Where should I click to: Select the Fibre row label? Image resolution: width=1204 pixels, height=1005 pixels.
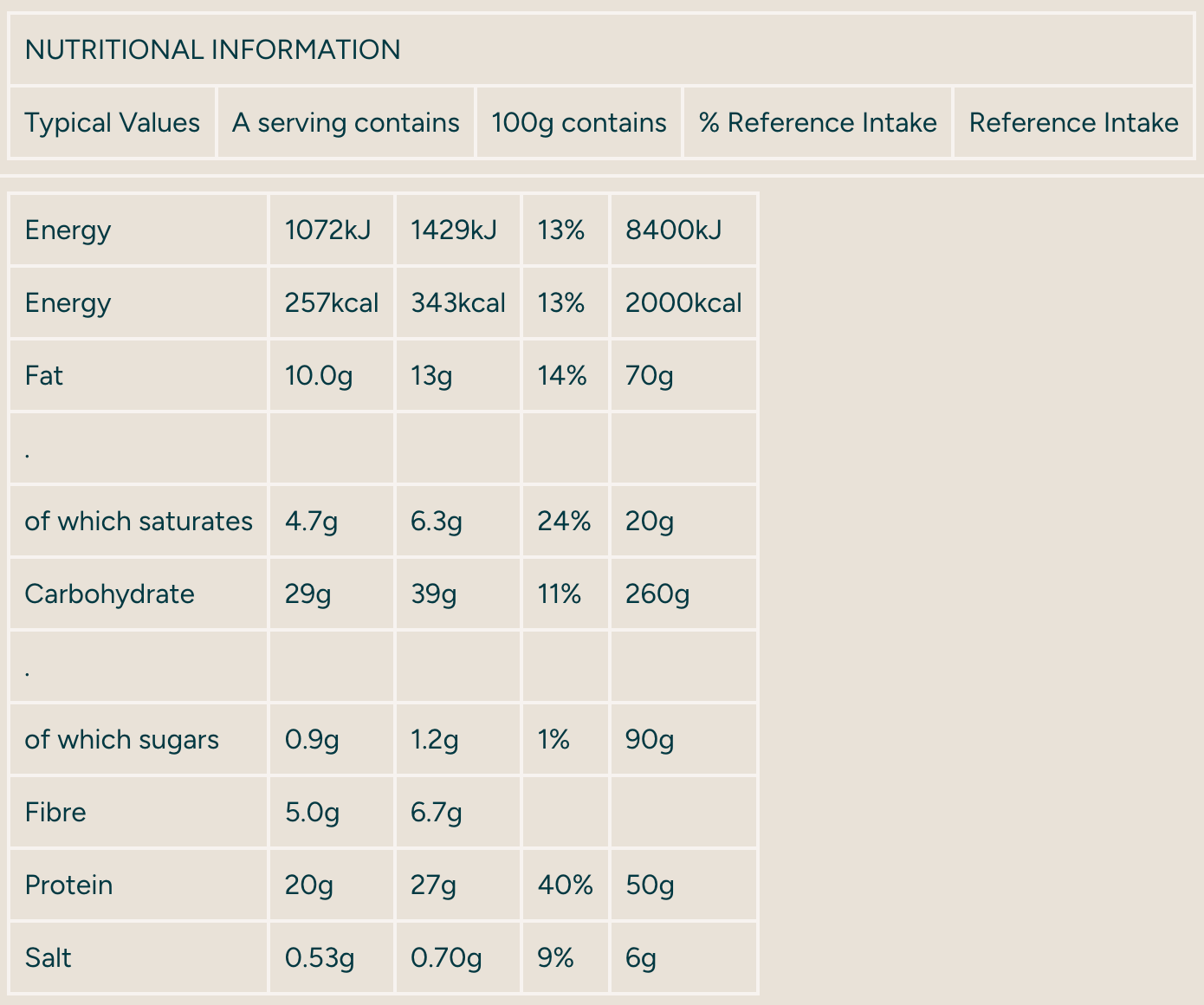(x=55, y=812)
